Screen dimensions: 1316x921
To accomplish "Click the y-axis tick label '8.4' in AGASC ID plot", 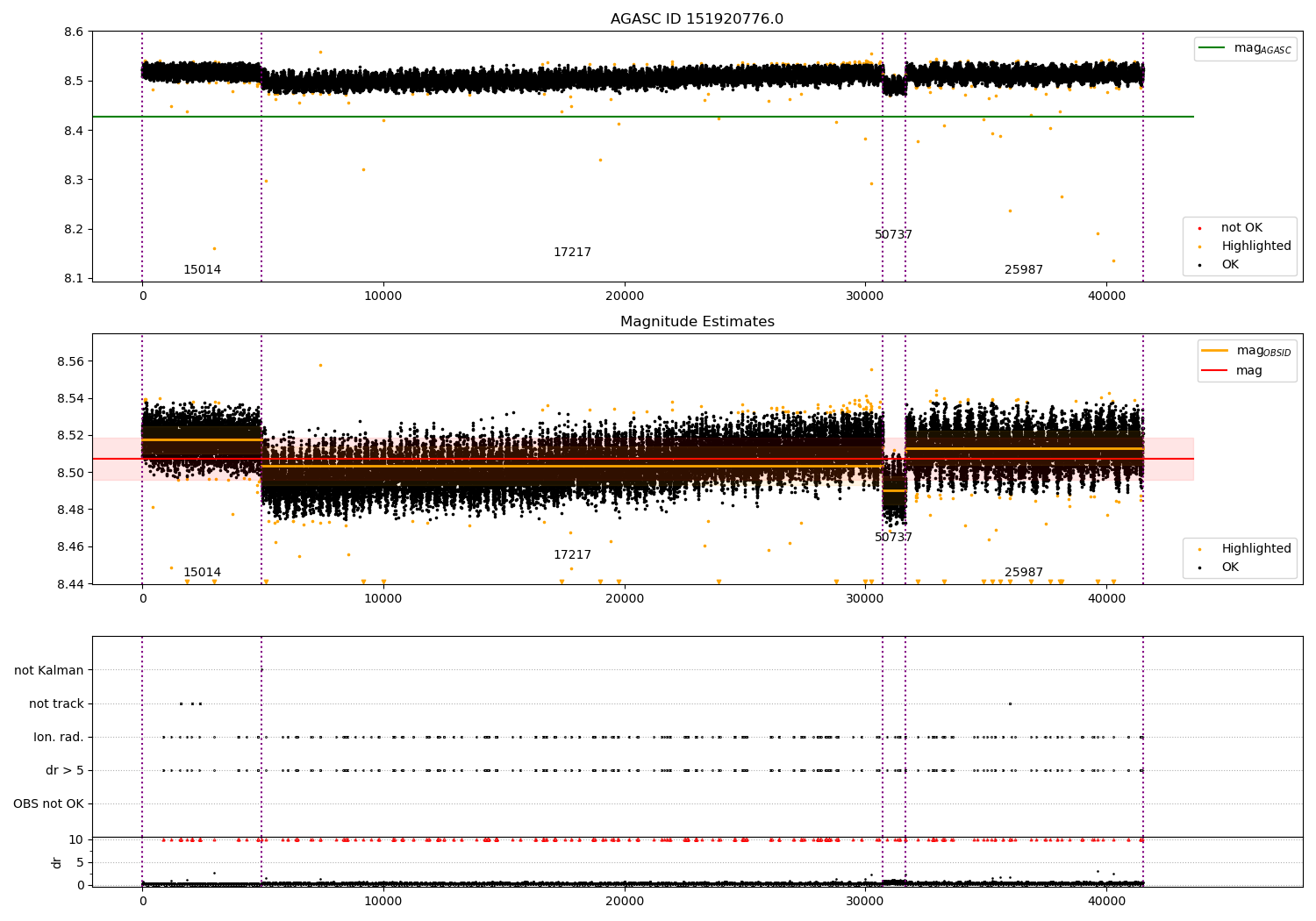I will coord(74,131).
